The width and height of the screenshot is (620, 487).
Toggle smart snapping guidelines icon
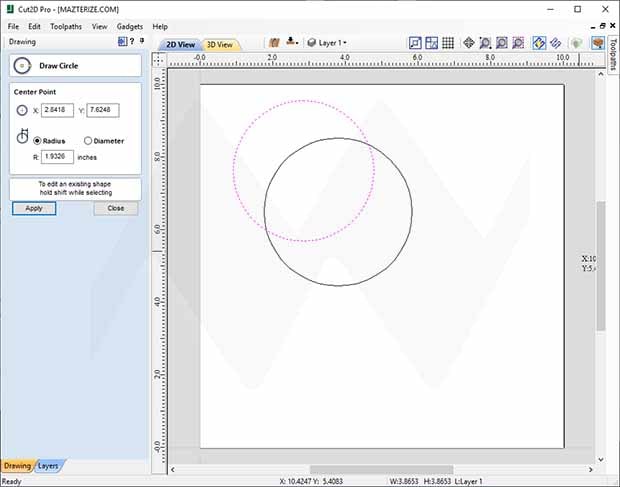431,43
